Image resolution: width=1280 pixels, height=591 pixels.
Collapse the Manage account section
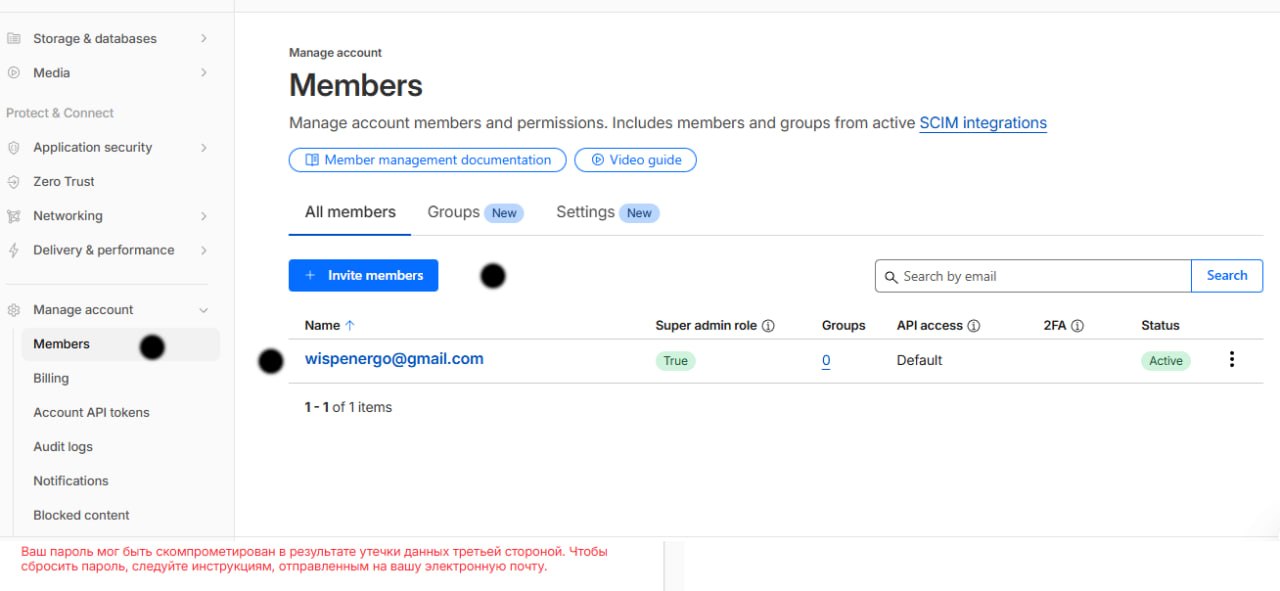pyautogui.click(x=204, y=310)
